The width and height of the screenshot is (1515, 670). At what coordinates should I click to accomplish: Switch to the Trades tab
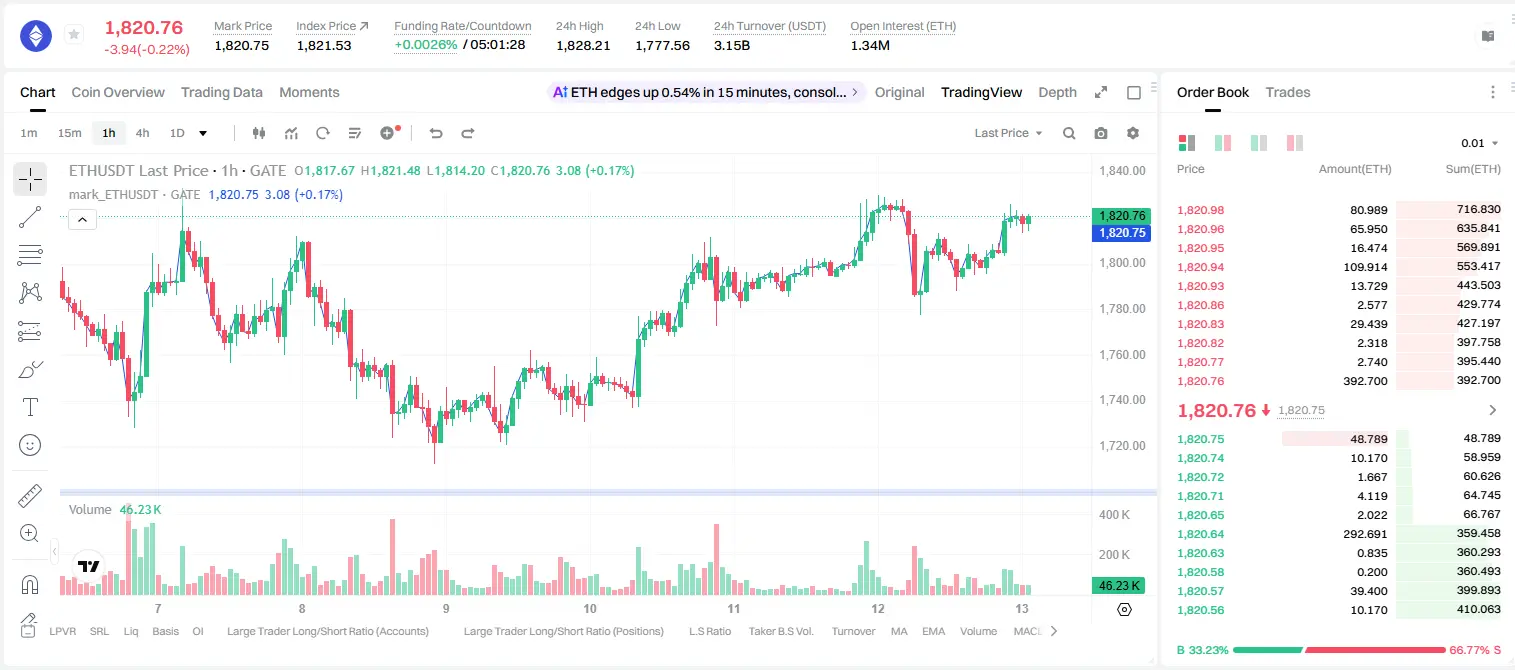pos(1288,92)
